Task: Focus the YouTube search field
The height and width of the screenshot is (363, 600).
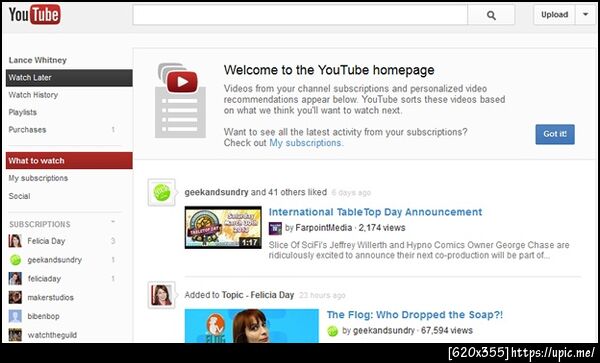Action: click(300, 15)
